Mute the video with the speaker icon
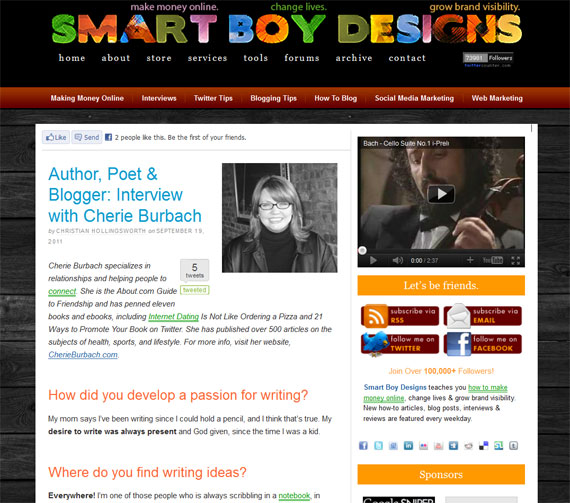This screenshot has width=570, height=503. (x=398, y=260)
